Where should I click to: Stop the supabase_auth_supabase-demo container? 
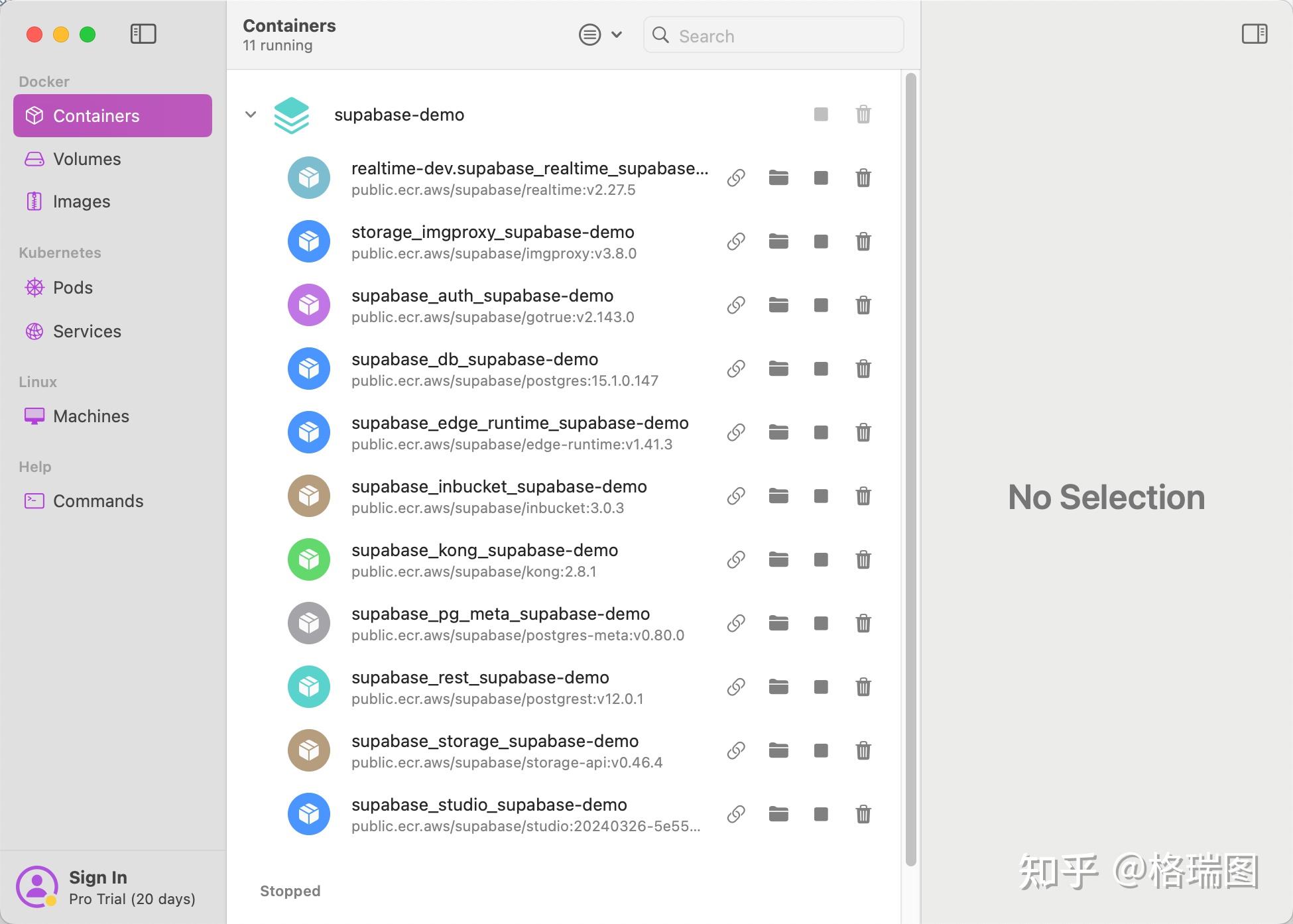(820, 305)
